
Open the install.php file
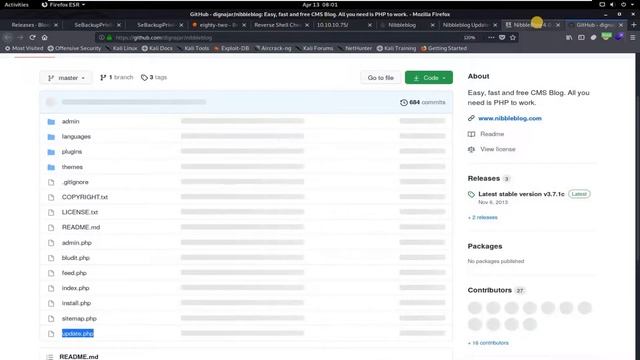click(x=76, y=303)
